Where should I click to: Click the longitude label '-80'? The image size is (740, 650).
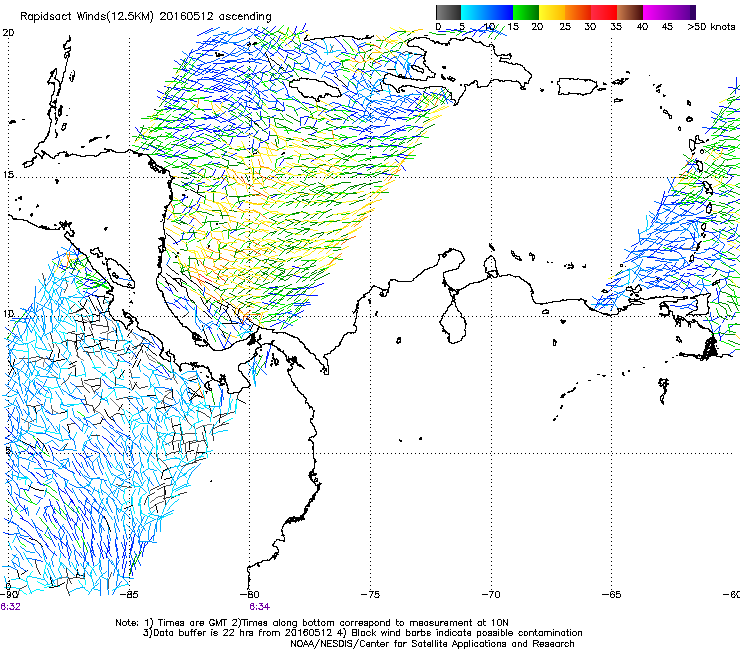coord(250,594)
